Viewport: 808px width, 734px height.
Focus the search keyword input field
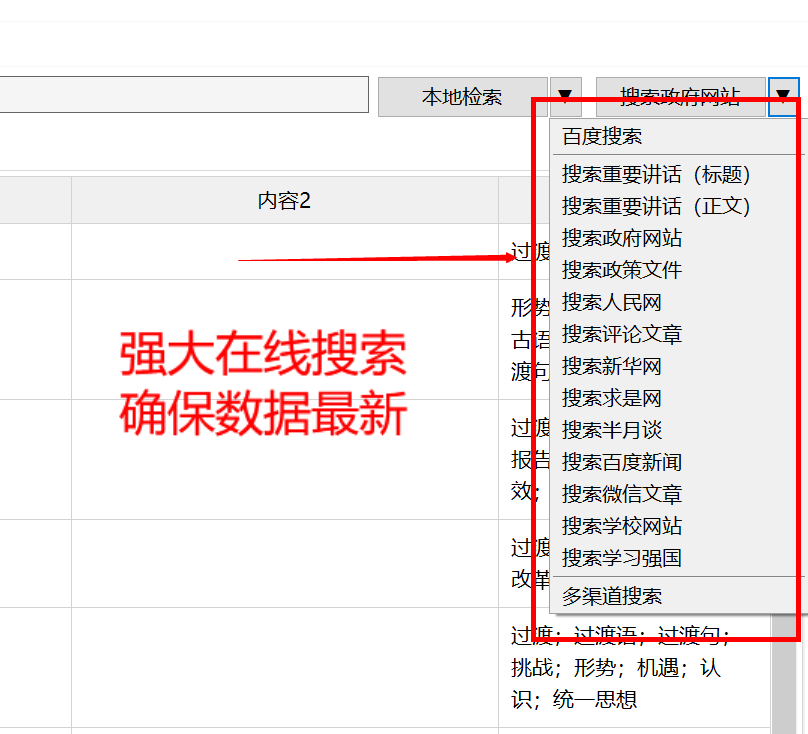point(184,94)
